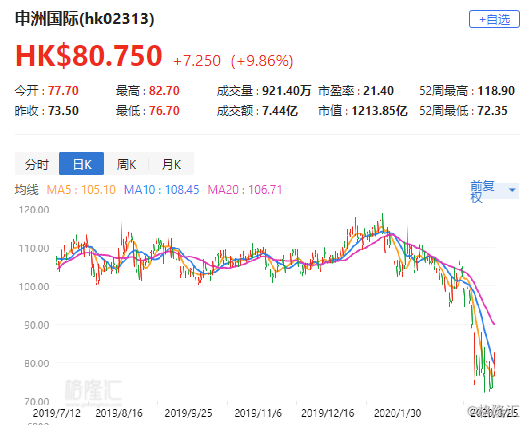Open the 前复权 adjustment dropdown
The height and width of the screenshot is (425, 527).
coord(494,191)
